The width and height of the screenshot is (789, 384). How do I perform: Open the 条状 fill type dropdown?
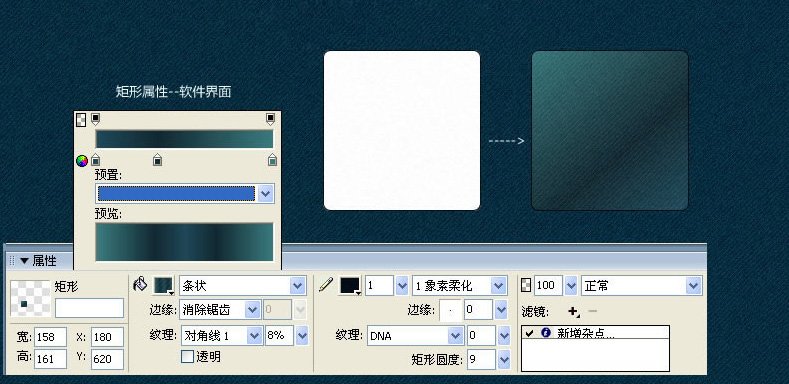297,286
